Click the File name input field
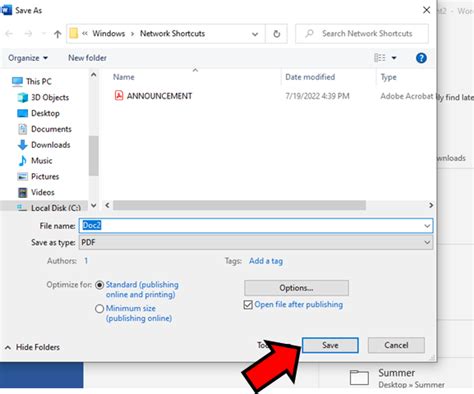The height and width of the screenshot is (394, 474). (256, 226)
